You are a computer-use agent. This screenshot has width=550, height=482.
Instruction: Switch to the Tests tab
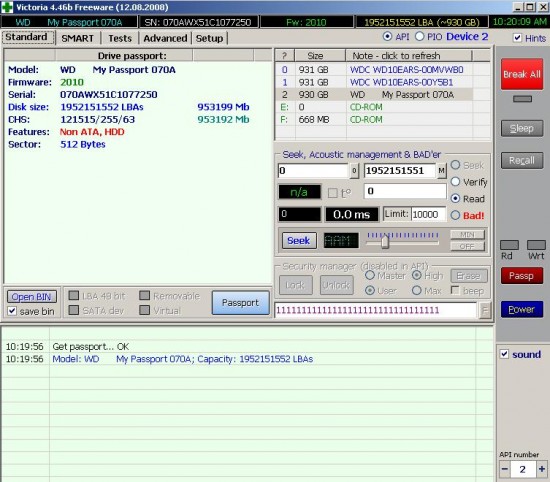click(x=120, y=38)
